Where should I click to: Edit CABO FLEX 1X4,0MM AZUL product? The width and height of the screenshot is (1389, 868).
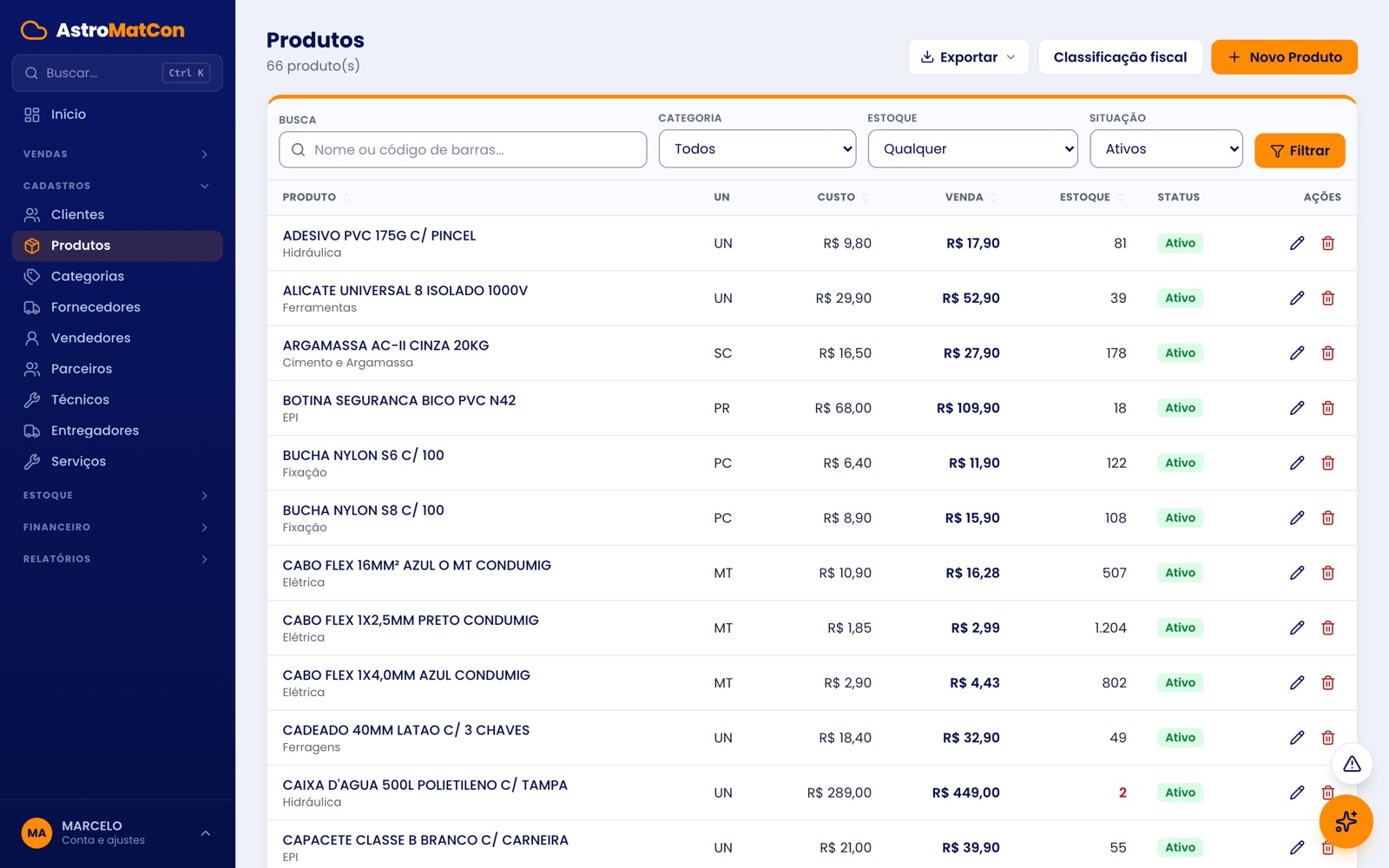point(1297,683)
